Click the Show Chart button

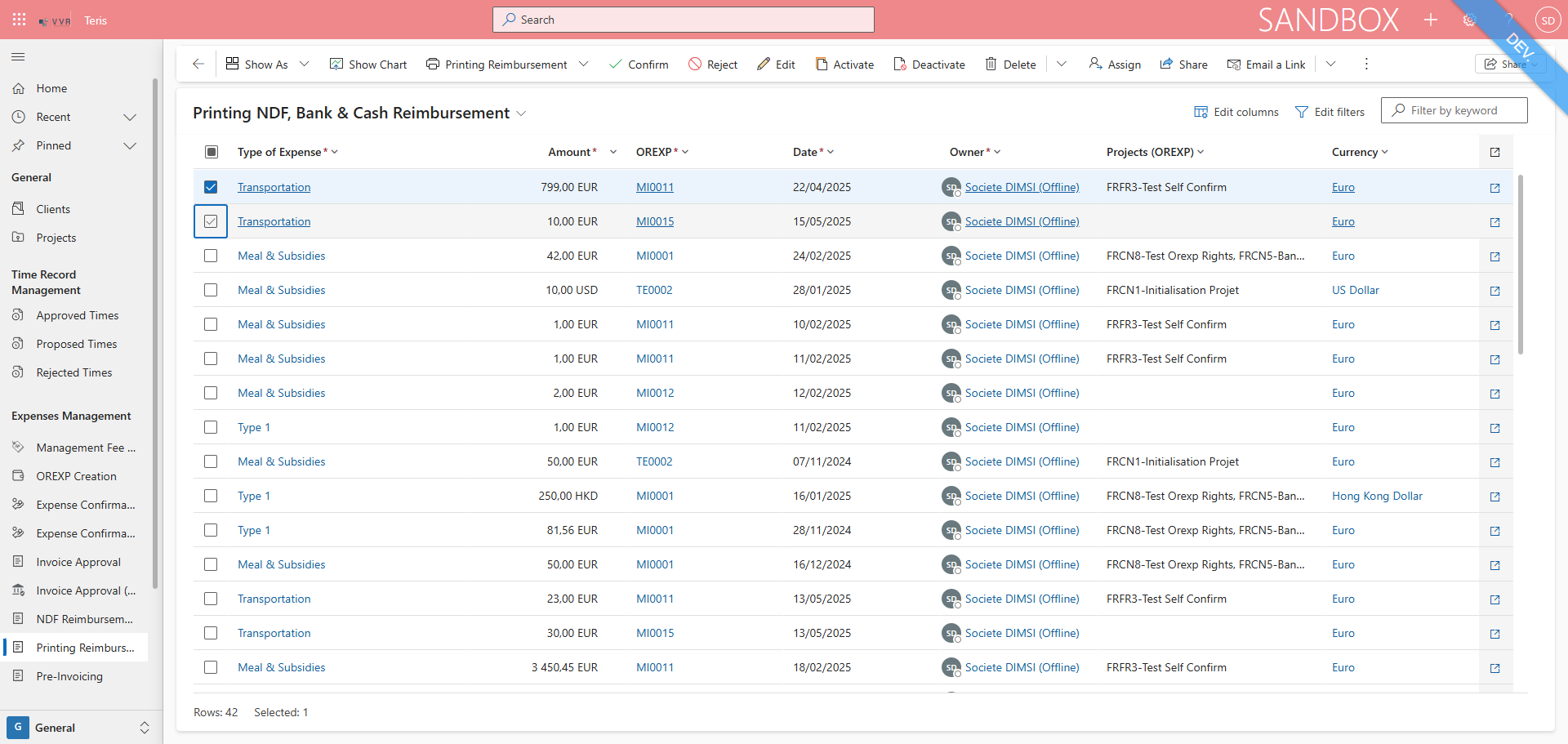[367, 64]
